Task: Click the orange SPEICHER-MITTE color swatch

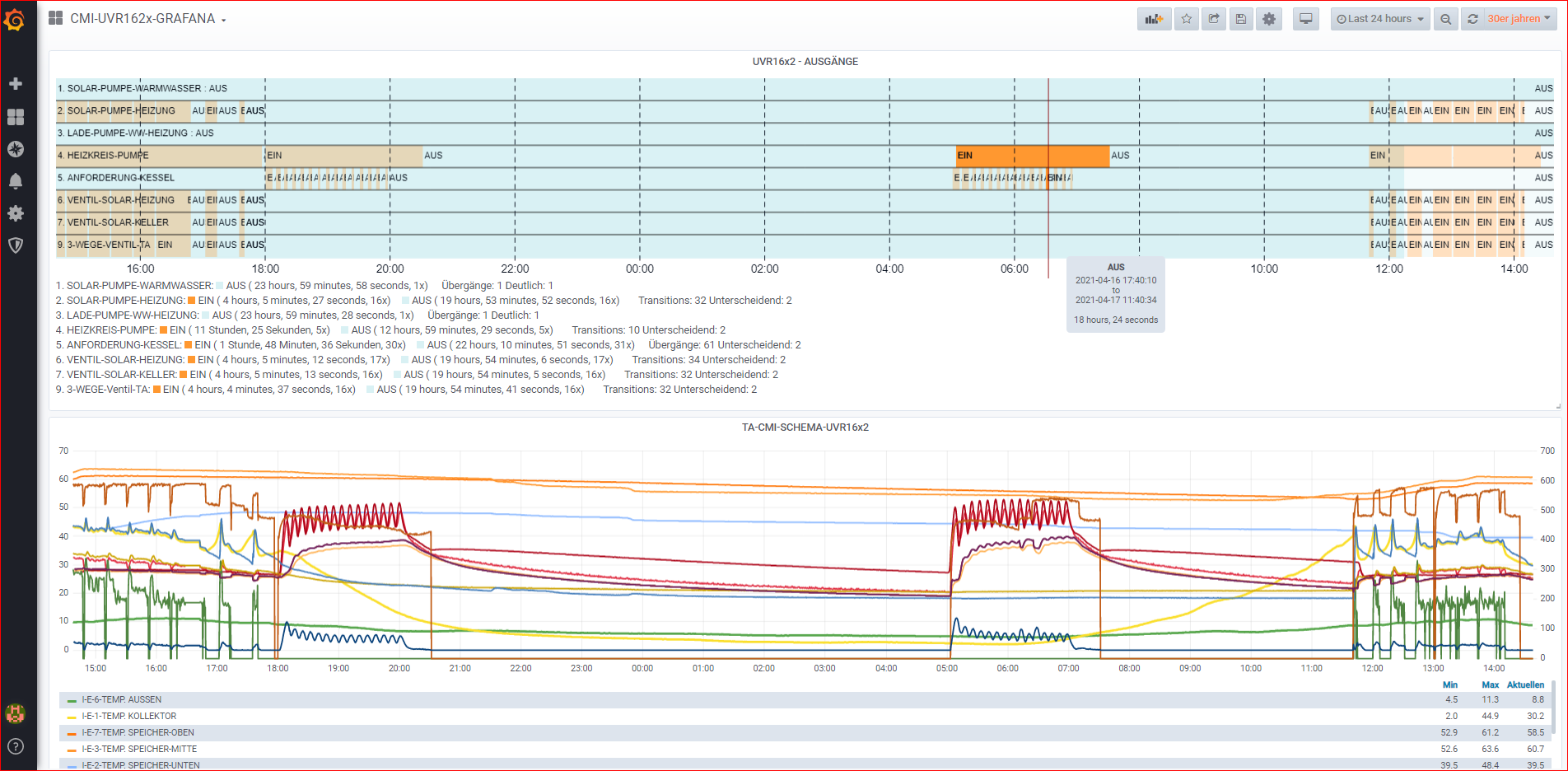Action: [x=72, y=750]
